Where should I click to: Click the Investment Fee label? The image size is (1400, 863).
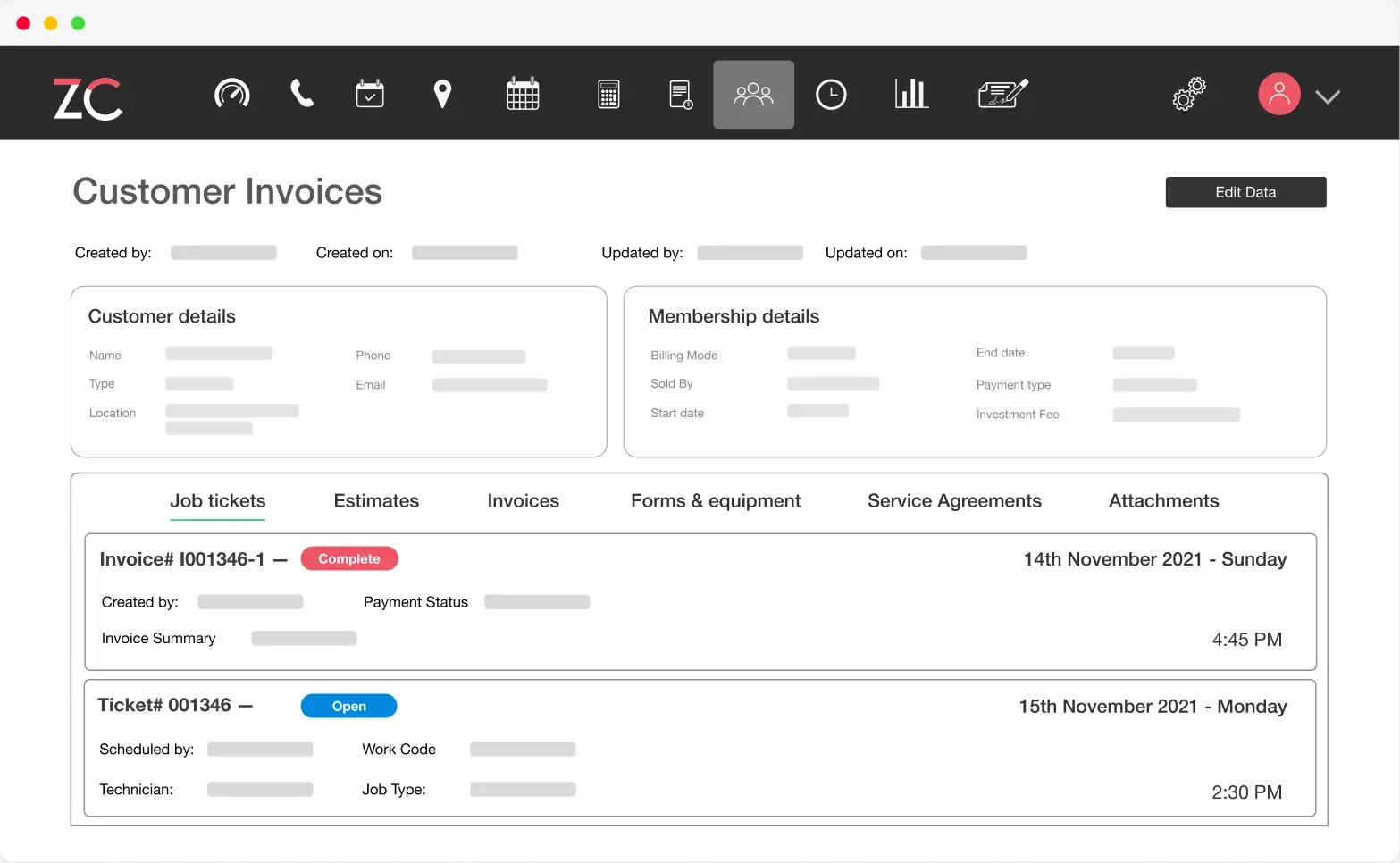tap(1018, 415)
